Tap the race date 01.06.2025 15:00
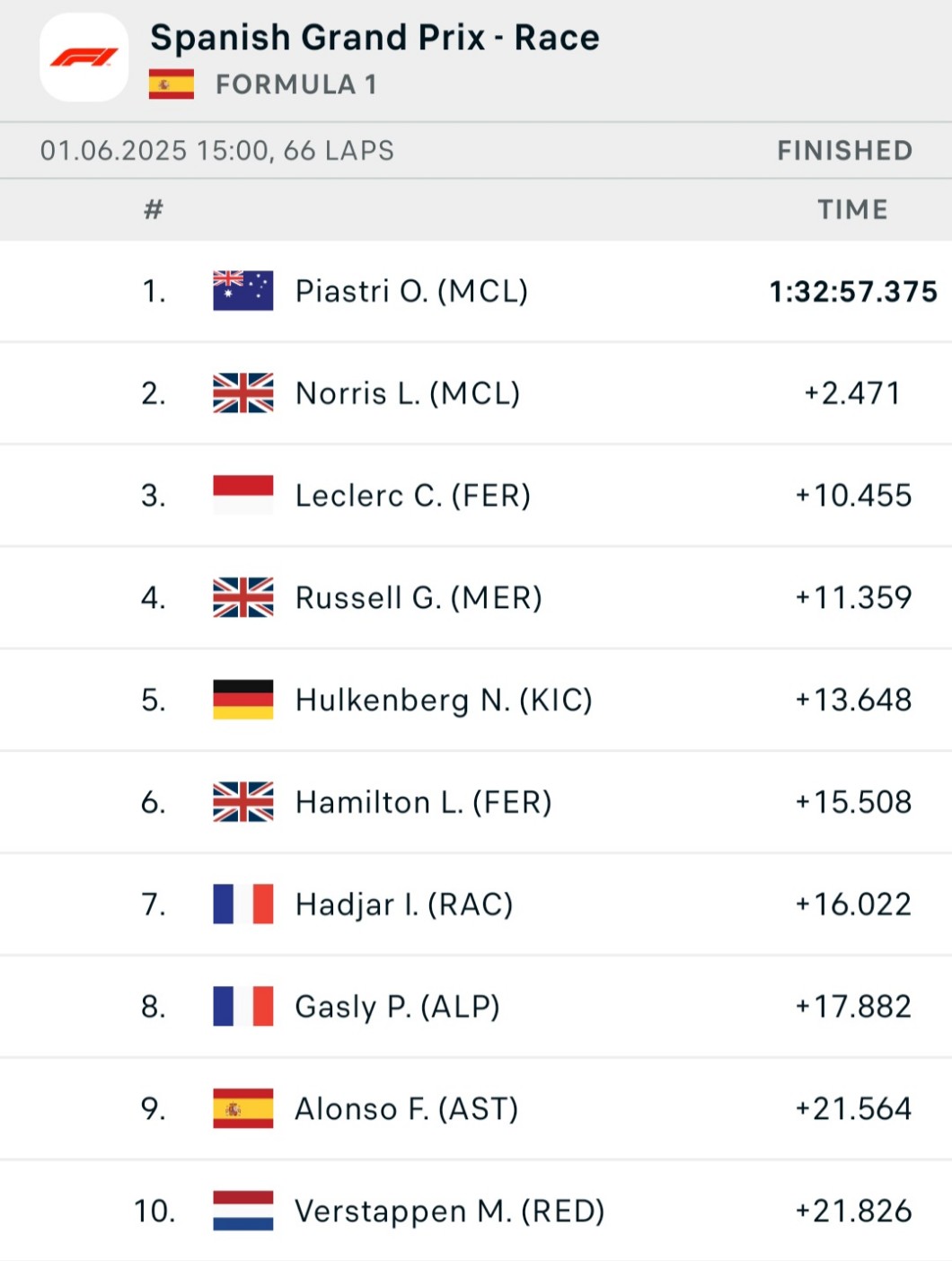 pyautogui.click(x=155, y=150)
